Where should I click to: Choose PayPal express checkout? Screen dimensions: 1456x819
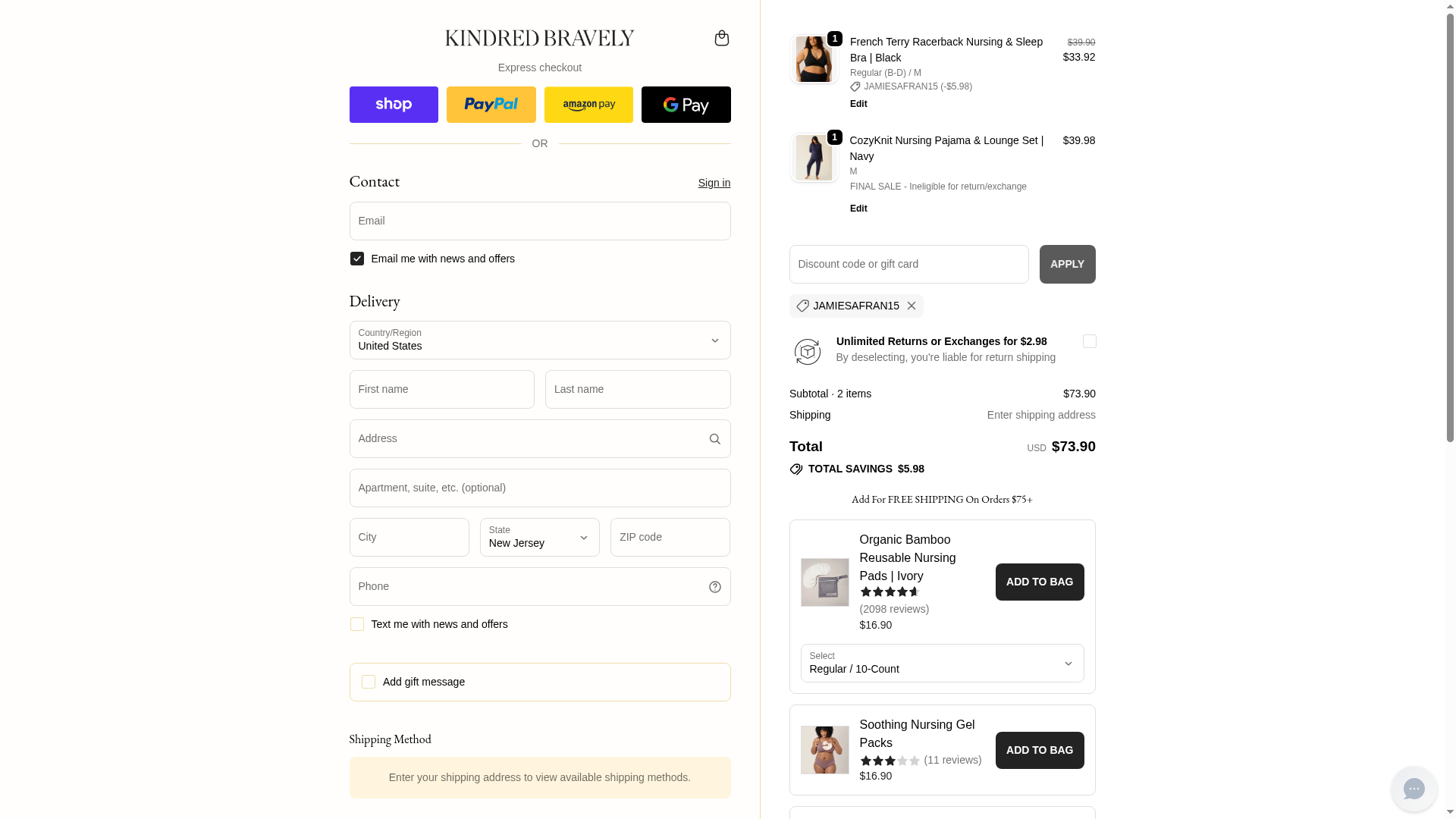click(491, 105)
